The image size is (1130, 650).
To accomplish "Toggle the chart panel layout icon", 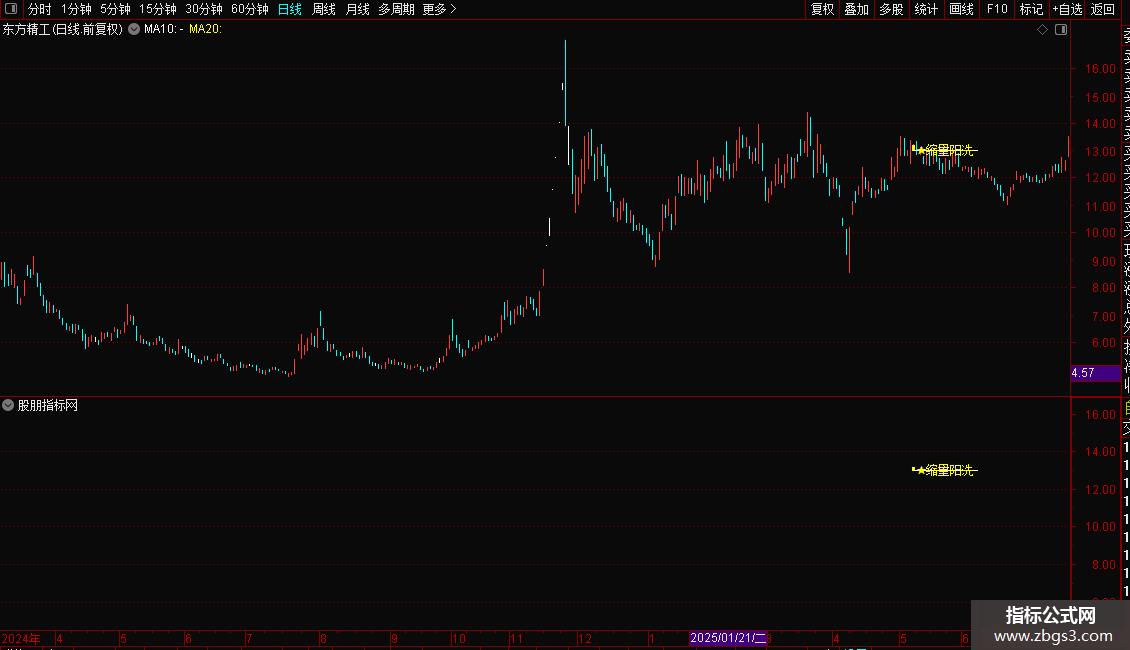I will 1061,30.
